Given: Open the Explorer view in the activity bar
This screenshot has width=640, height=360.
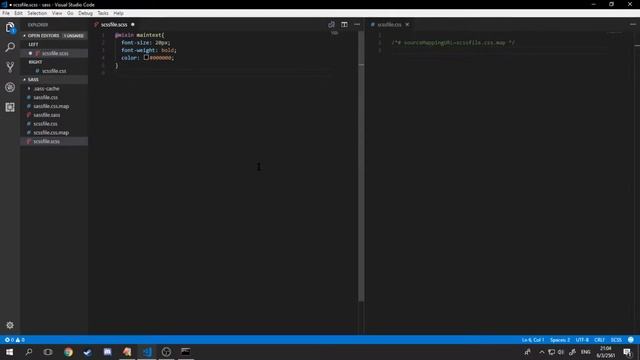Looking at the screenshot, I should pyautogui.click(x=10, y=28).
